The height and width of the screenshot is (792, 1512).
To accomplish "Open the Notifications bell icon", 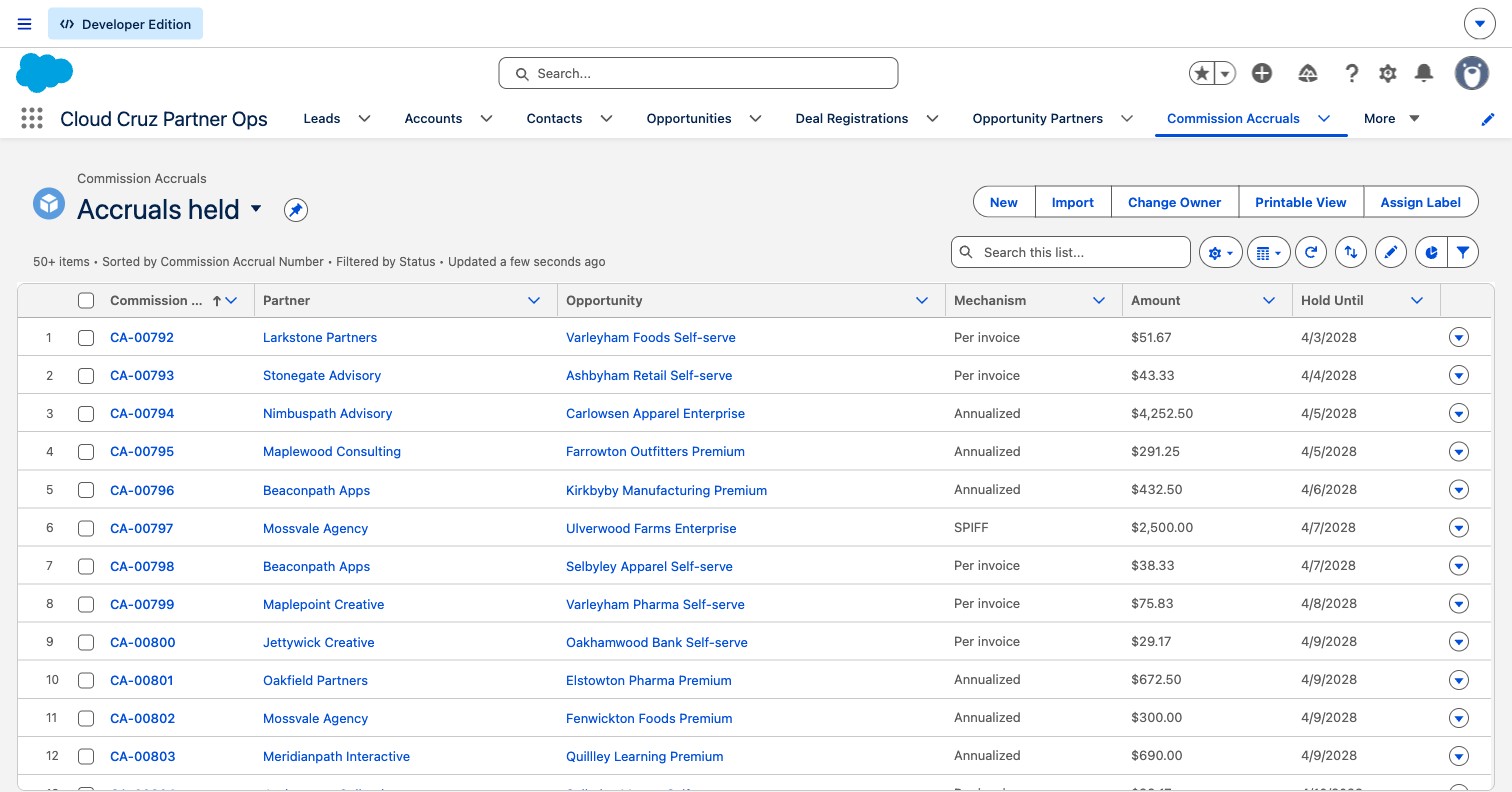I will (1424, 73).
